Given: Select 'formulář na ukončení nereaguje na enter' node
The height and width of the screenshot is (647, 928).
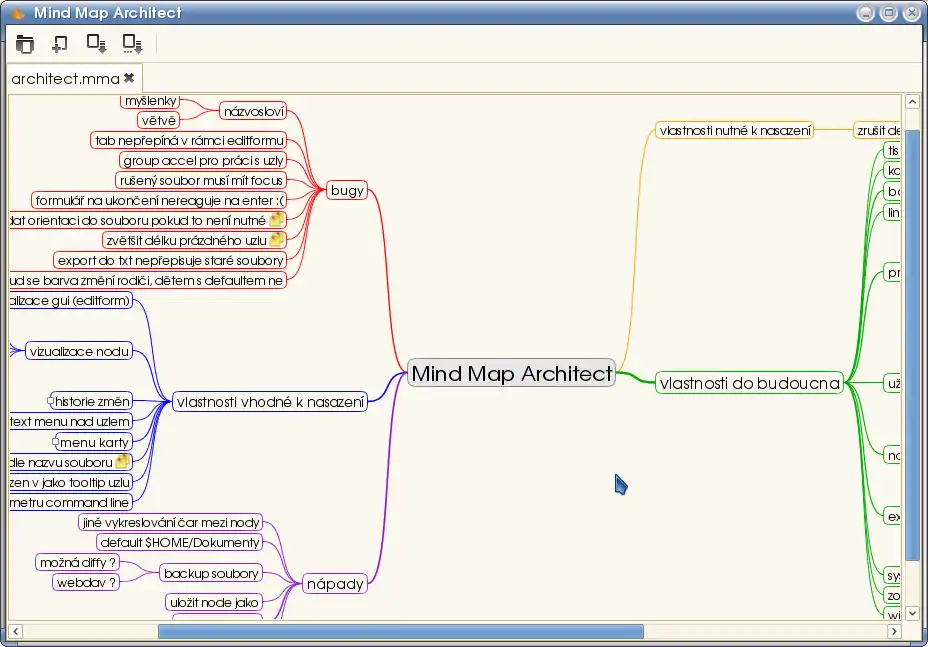Looking at the screenshot, I should pos(159,200).
